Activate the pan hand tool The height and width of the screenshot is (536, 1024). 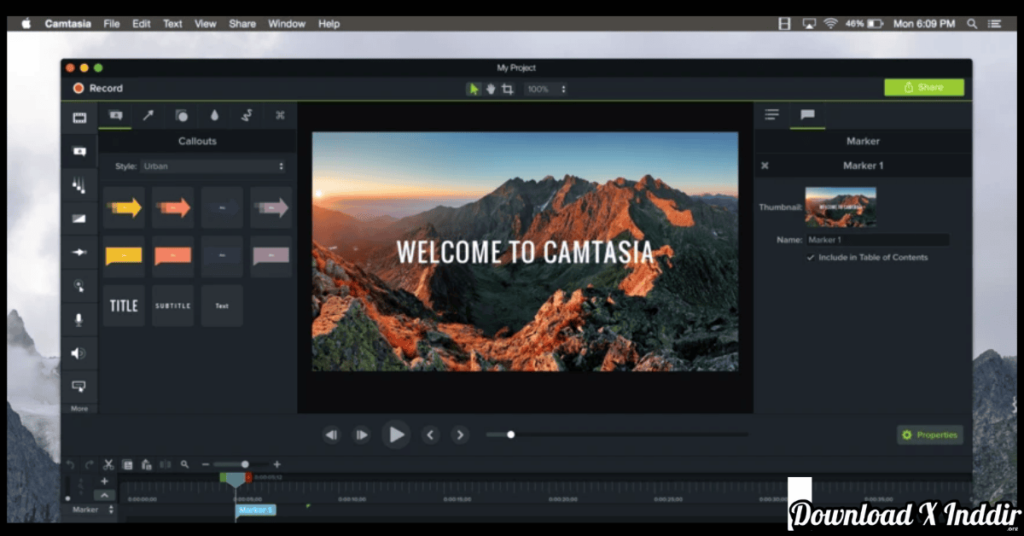(x=490, y=89)
